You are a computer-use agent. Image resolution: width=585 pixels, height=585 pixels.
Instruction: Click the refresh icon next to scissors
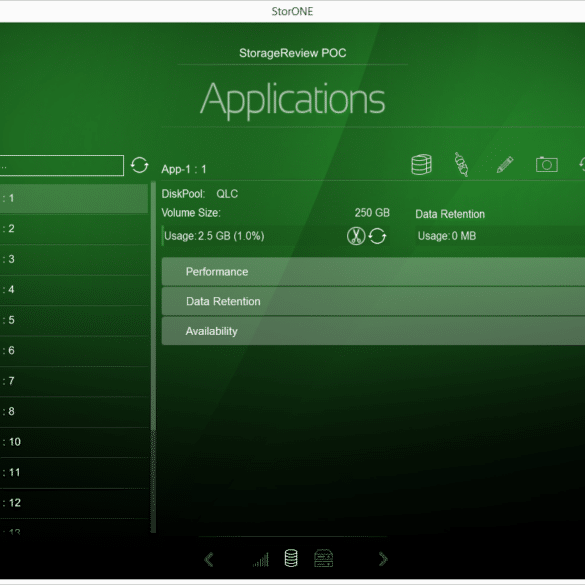click(377, 236)
